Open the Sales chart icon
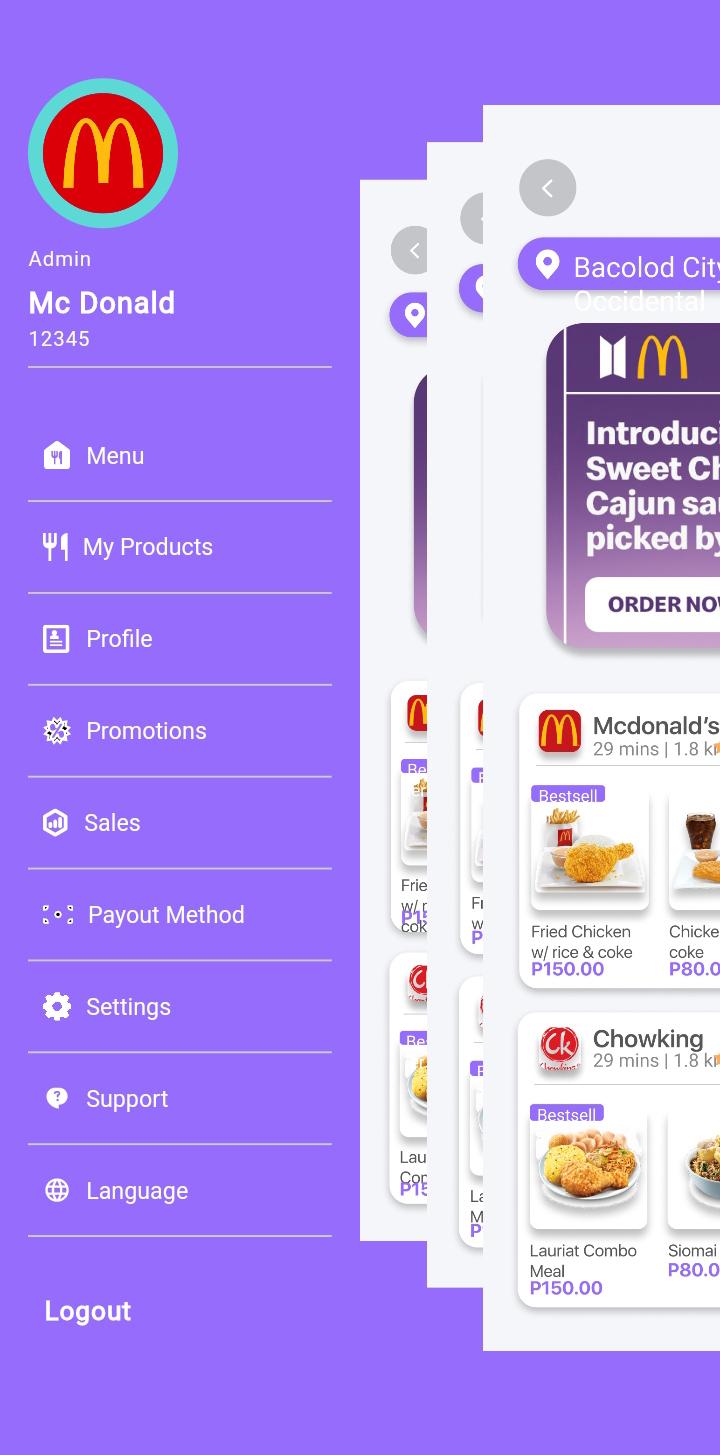 [x=55, y=823]
